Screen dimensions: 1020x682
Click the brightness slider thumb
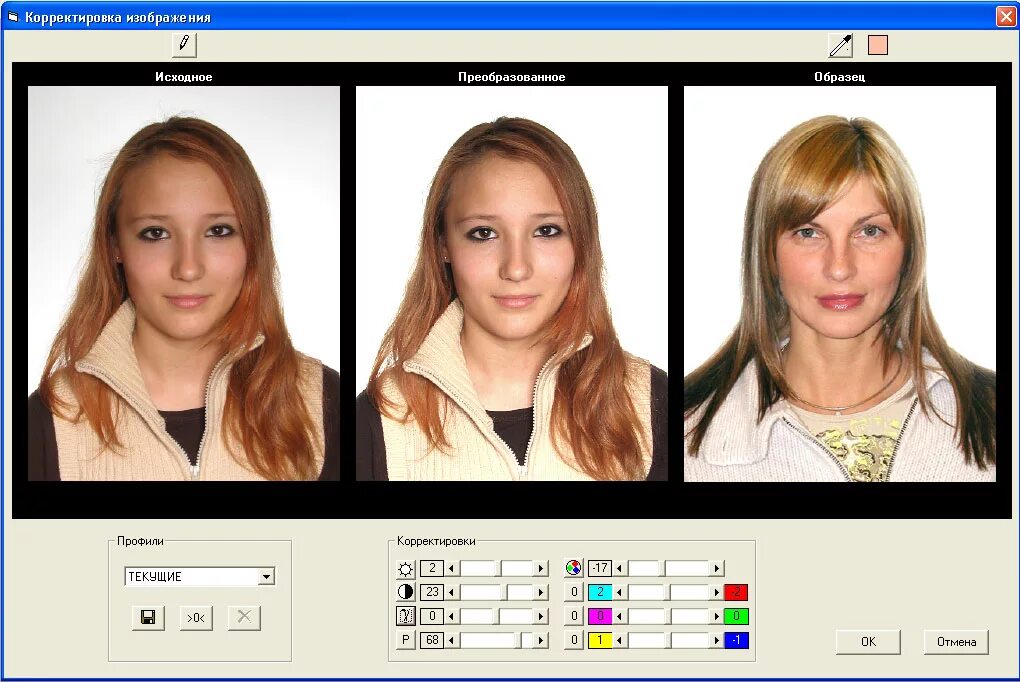[498, 568]
